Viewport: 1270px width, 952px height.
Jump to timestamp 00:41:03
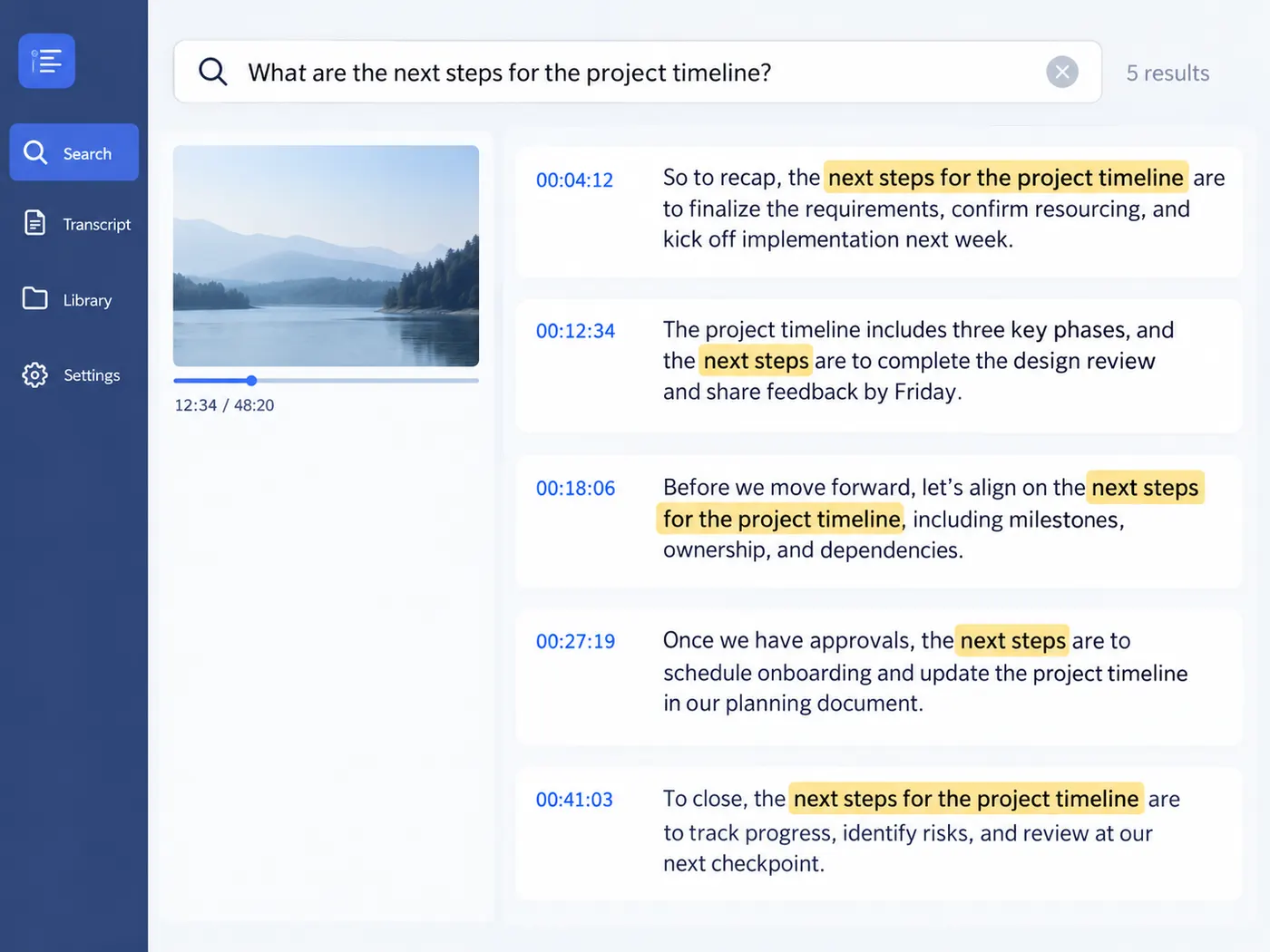coord(574,800)
